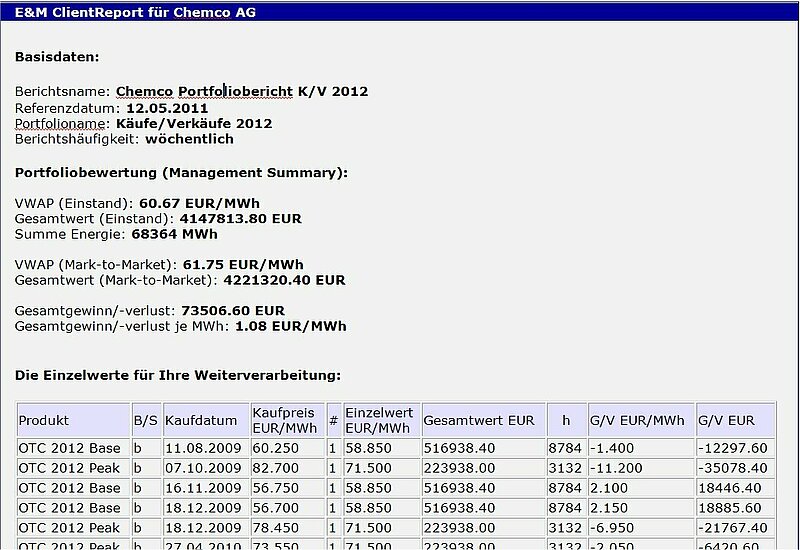Click G/V per MWh cell '-11.200'
800x550 pixels.
click(641, 468)
